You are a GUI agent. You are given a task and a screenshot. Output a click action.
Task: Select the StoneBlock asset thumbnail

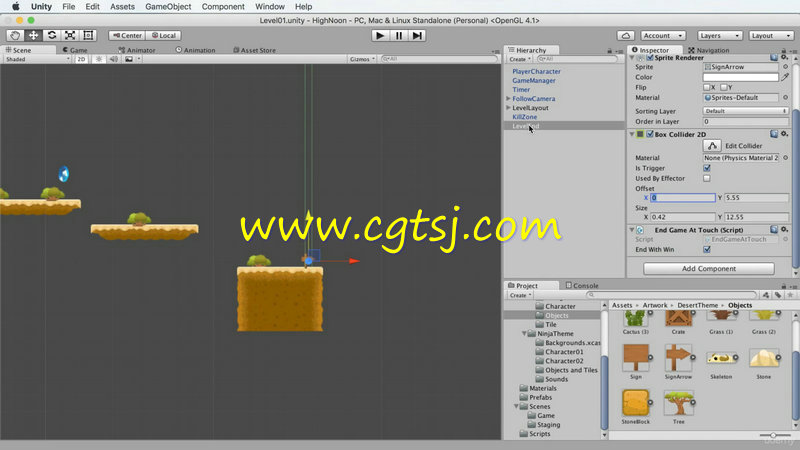click(636, 403)
